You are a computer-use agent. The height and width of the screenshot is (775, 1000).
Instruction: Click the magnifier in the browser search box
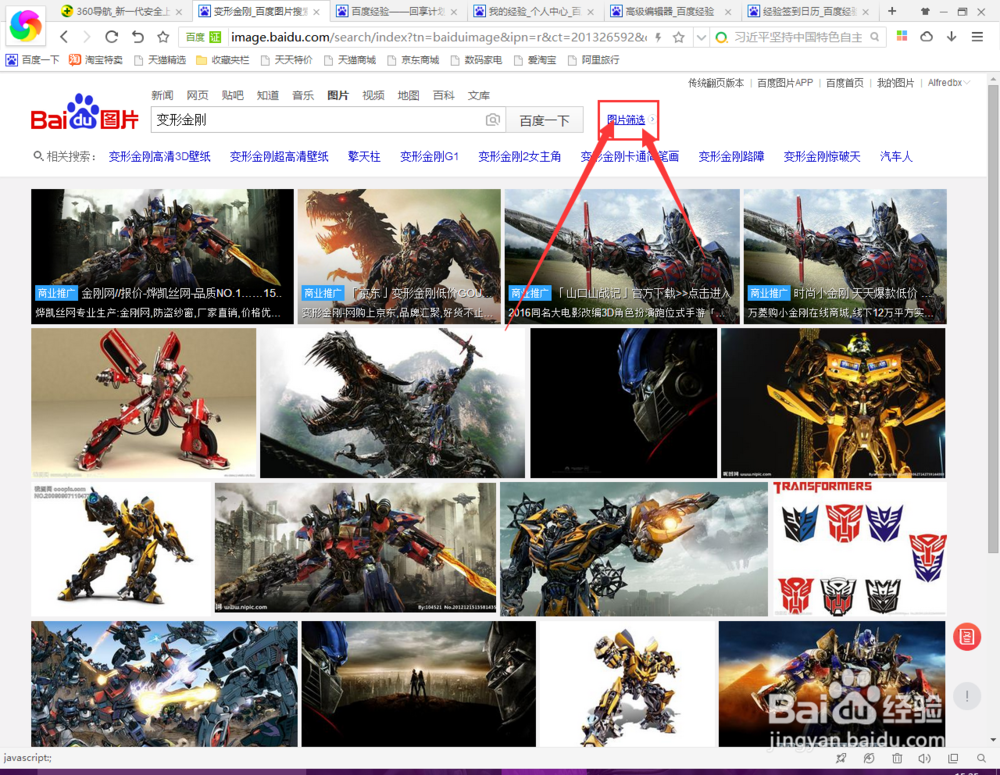pos(875,37)
